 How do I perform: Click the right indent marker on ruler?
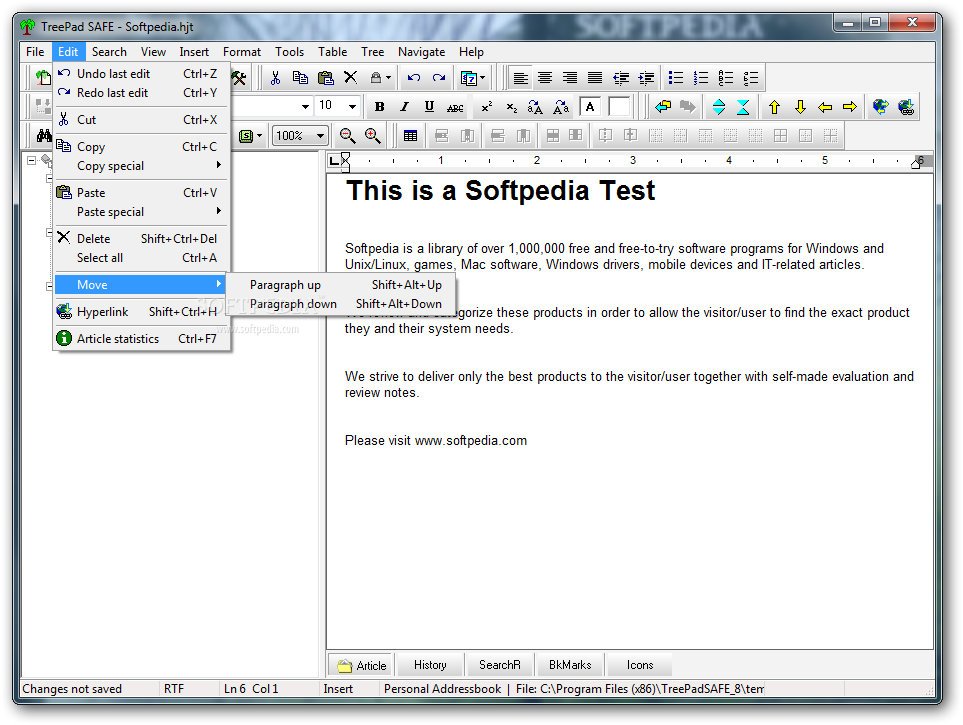click(x=916, y=163)
